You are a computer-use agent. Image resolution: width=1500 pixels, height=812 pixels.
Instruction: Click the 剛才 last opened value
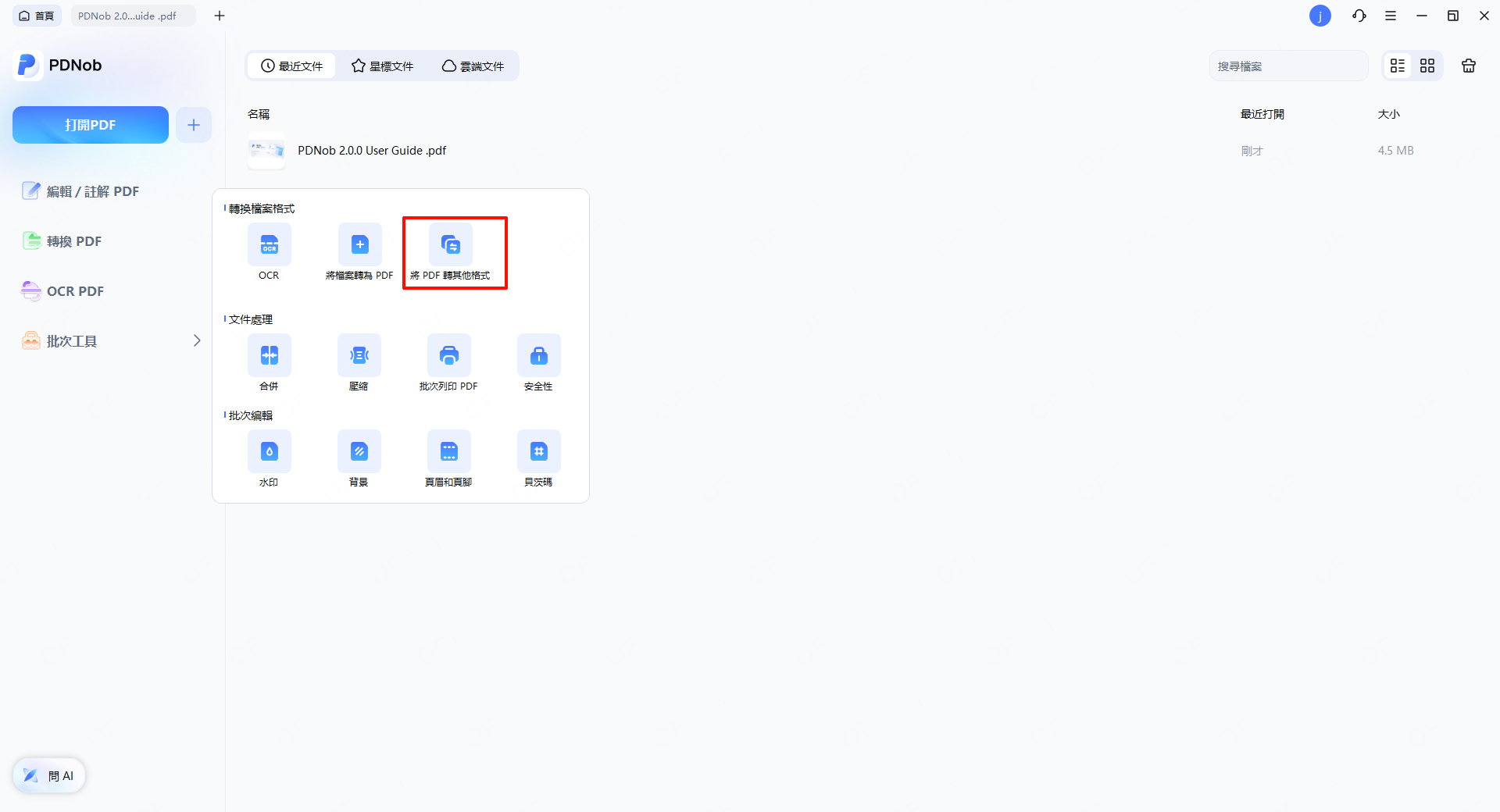pos(1252,151)
